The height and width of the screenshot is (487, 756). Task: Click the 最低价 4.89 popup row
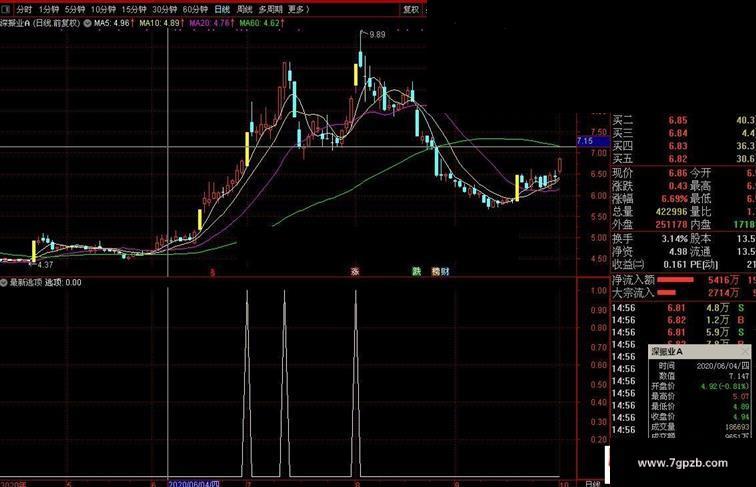(700, 406)
